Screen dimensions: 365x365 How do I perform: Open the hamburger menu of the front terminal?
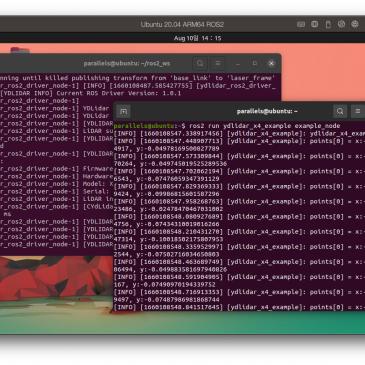pos(358,111)
